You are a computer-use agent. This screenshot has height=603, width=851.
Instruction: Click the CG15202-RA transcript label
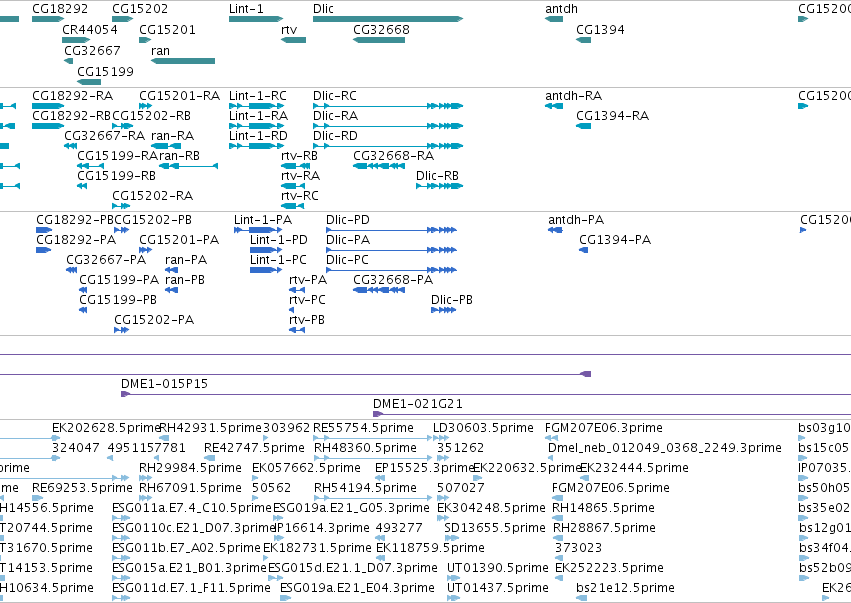click(153, 196)
